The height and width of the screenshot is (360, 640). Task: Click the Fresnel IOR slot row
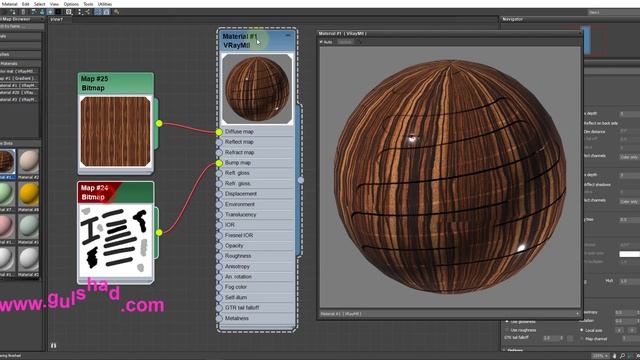(x=257, y=236)
